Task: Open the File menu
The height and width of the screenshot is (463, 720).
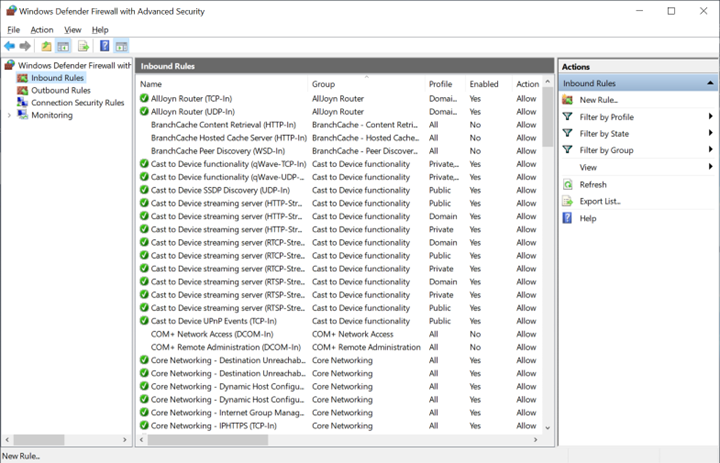Action: [14, 30]
